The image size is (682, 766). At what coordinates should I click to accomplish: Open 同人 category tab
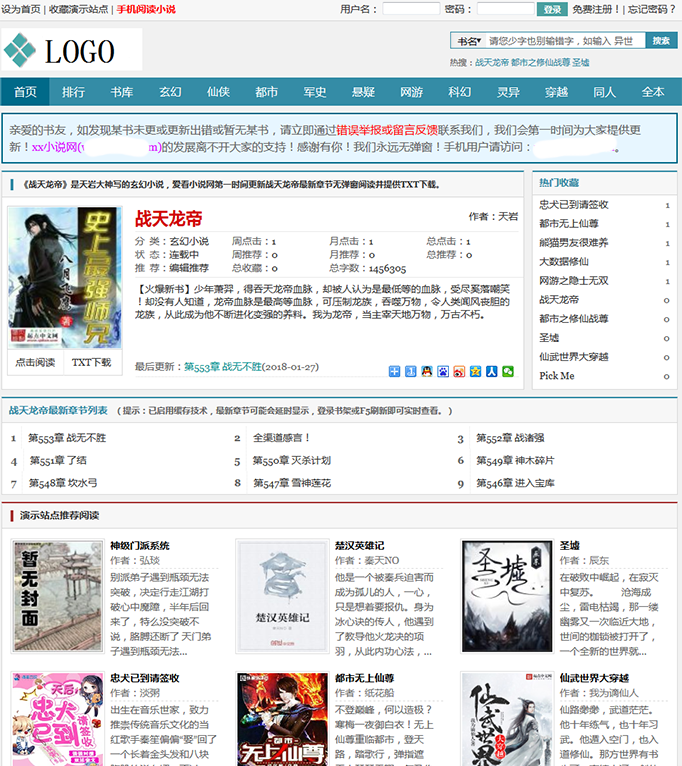605,92
